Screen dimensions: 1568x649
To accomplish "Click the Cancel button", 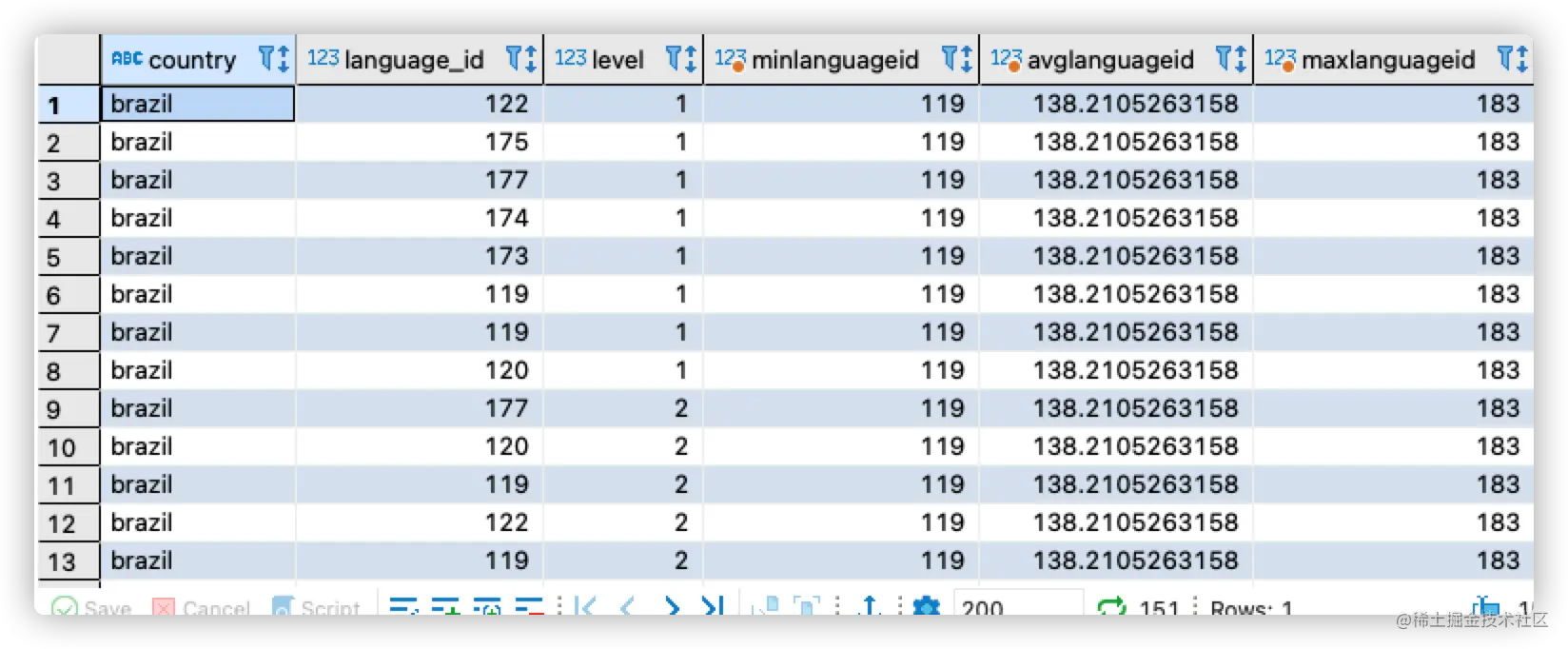I will pos(201,606).
